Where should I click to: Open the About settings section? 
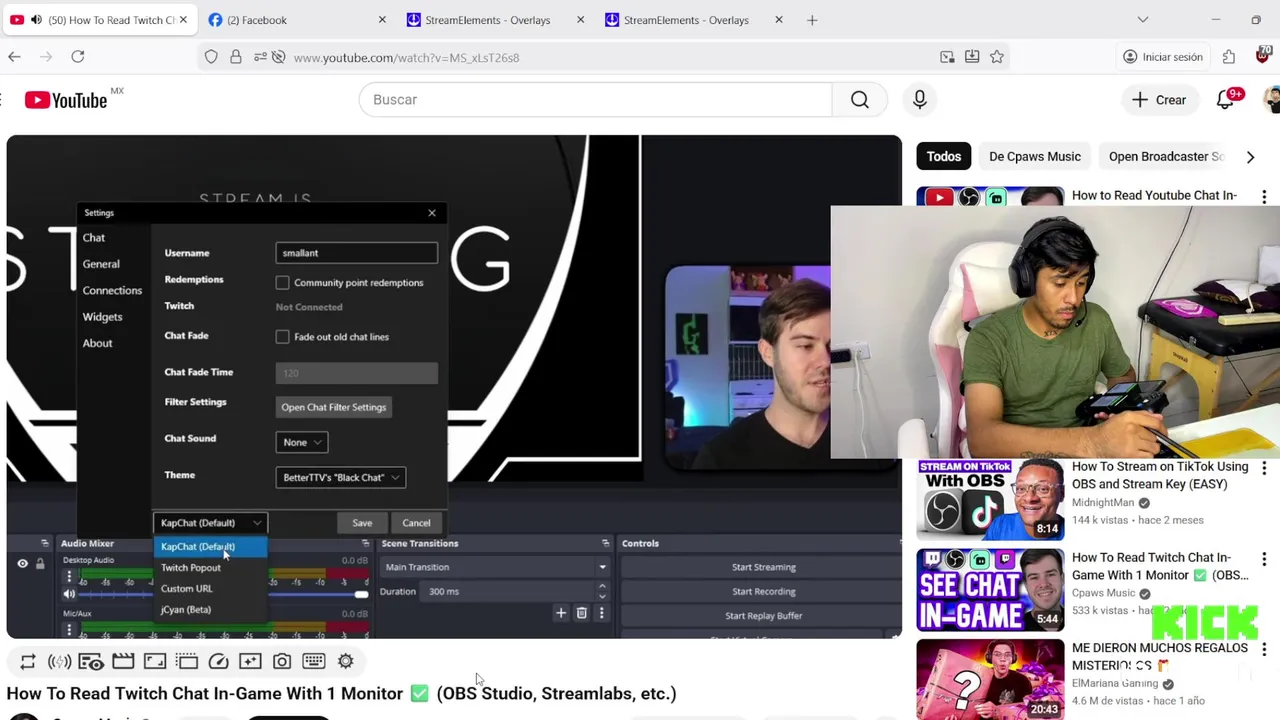[x=97, y=343]
